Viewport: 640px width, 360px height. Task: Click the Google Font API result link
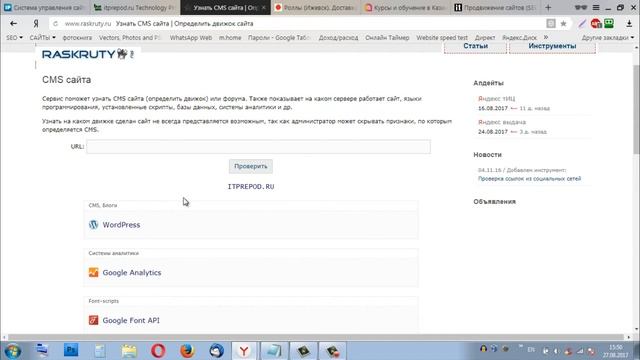click(x=131, y=320)
